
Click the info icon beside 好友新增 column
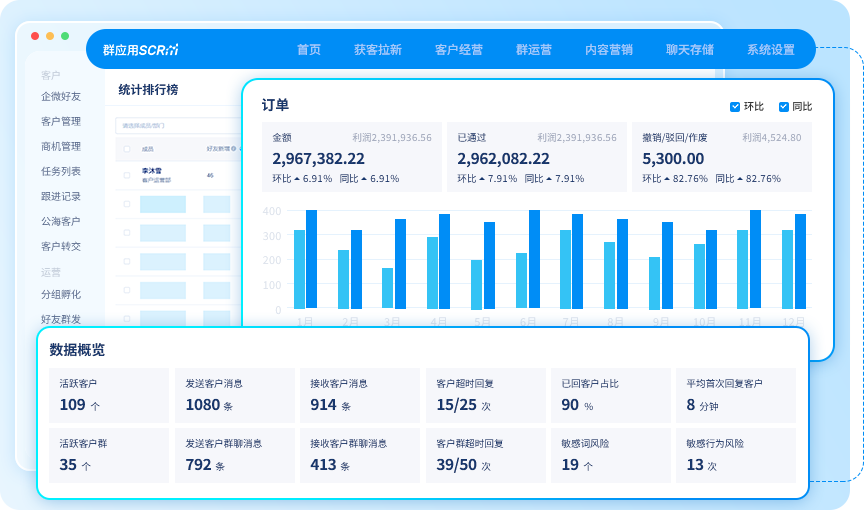tap(234, 148)
